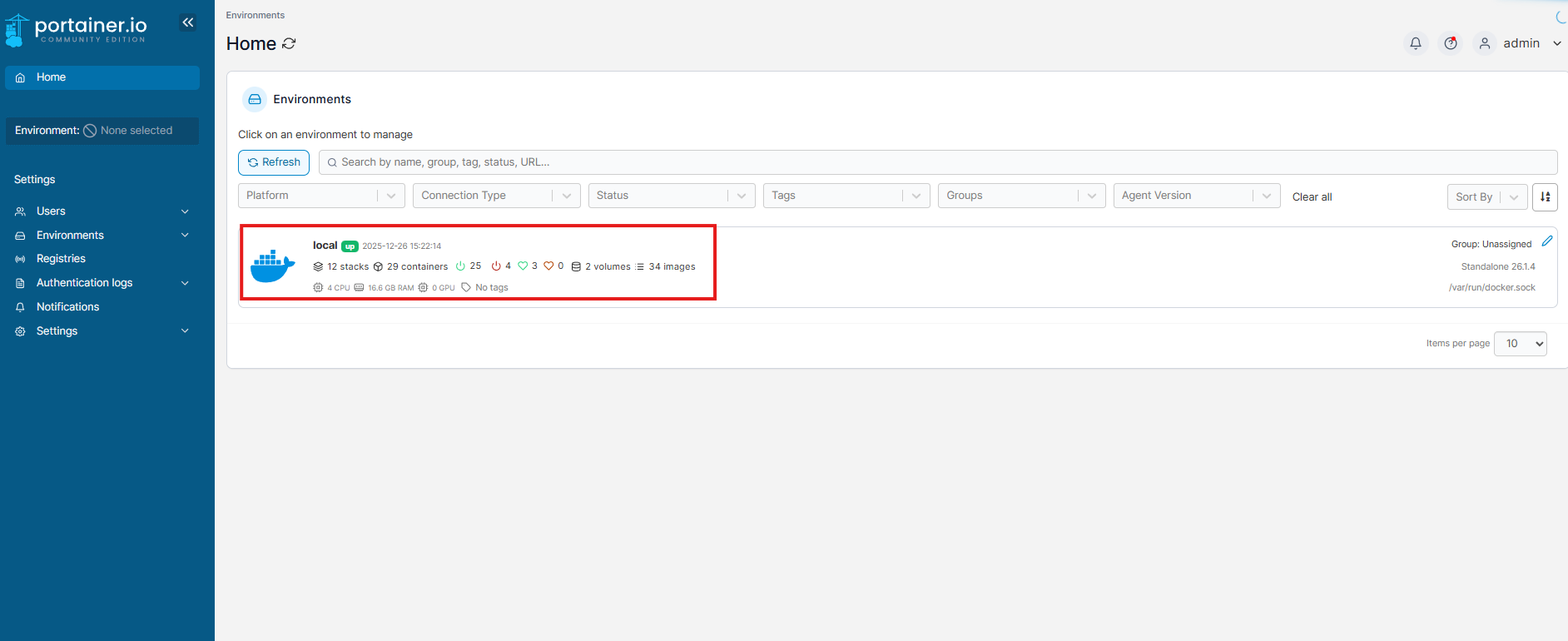
Task: Open the admin user menu
Action: [1521, 43]
